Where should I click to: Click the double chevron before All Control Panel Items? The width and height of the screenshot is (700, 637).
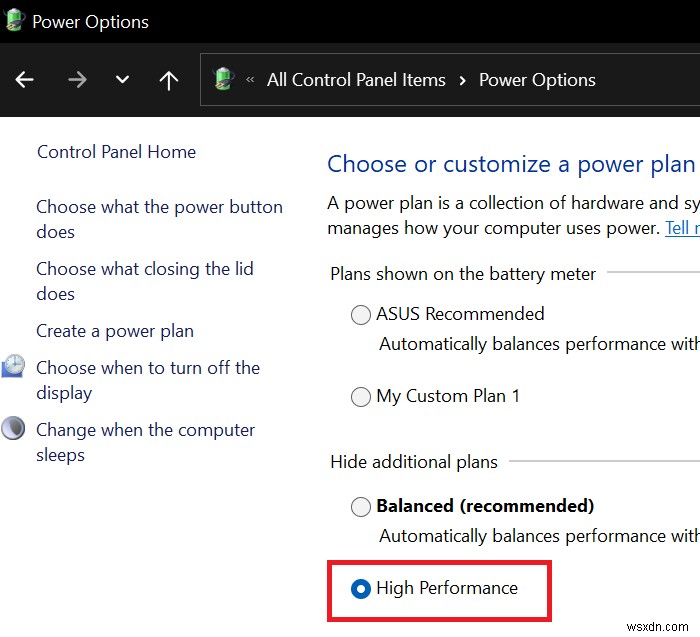pos(250,80)
